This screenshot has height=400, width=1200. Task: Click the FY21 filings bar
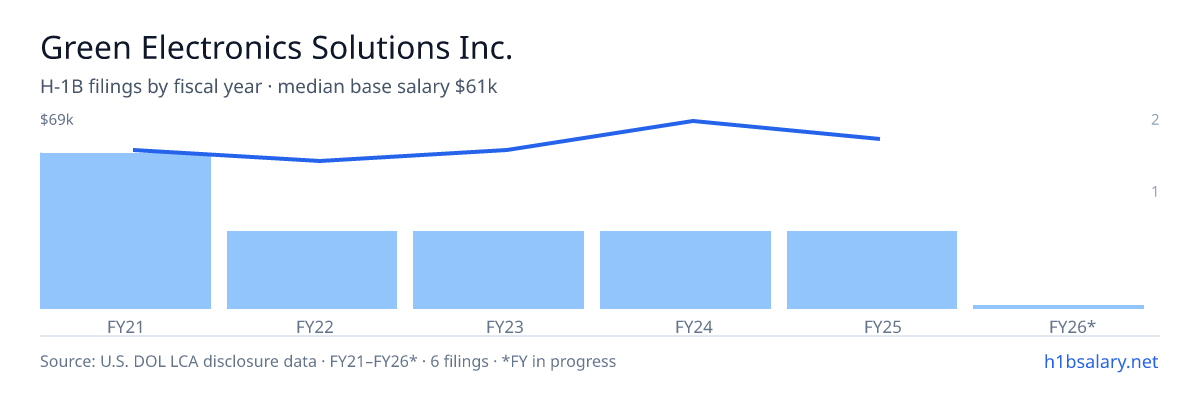pyautogui.click(x=125, y=231)
